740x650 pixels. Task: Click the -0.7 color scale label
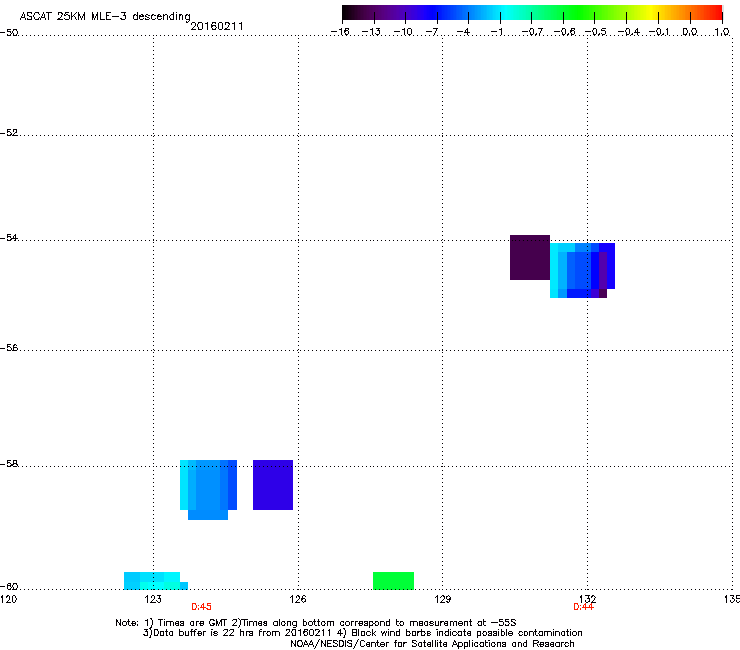tap(532, 32)
